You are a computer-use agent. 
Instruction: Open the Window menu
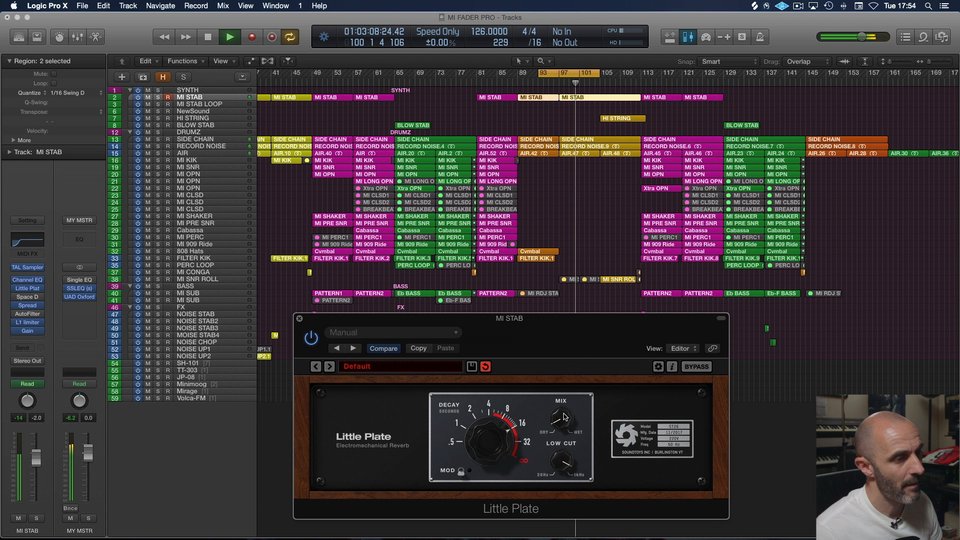276,6
